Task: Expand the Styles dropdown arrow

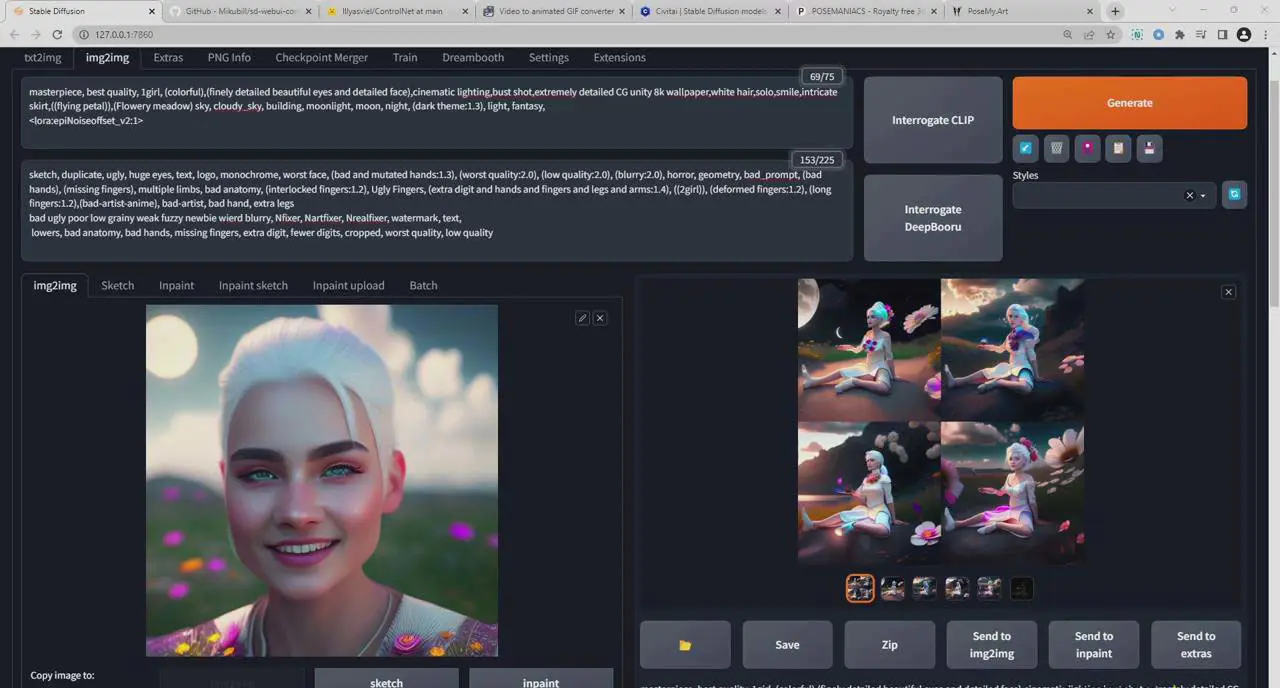Action: (1203, 196)
